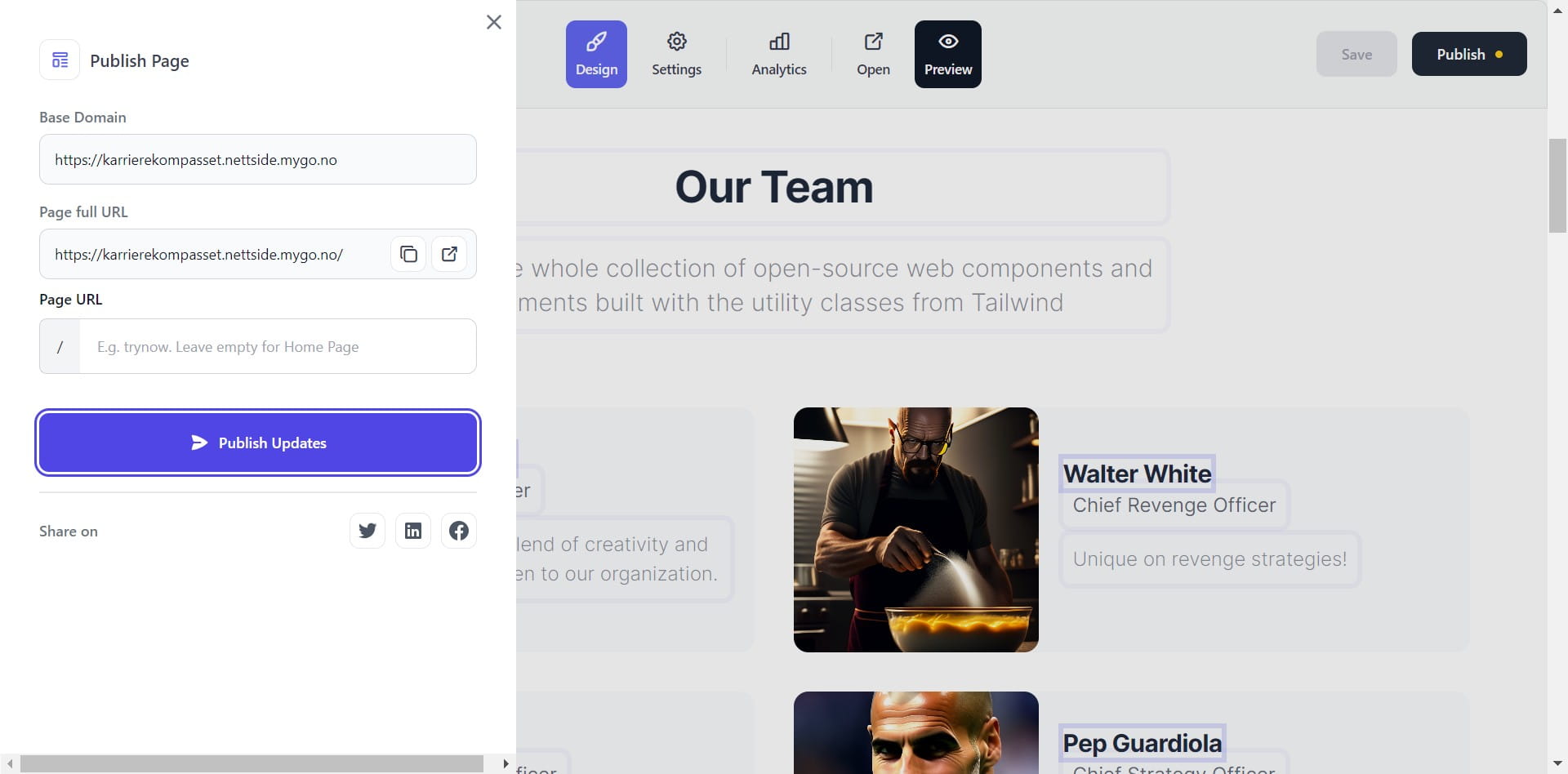This screenshot has height=774, width=1568.
Task: Close the Publish Page dialog
Action: pos(493,22)
